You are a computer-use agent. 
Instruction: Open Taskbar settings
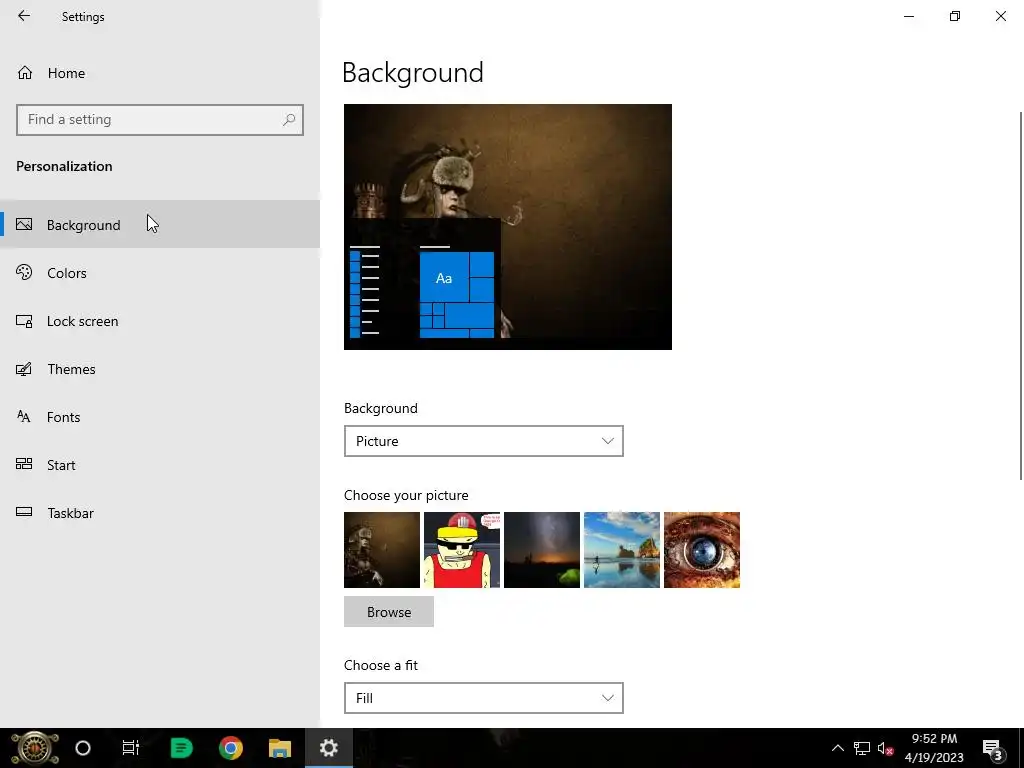pos(160,513)
